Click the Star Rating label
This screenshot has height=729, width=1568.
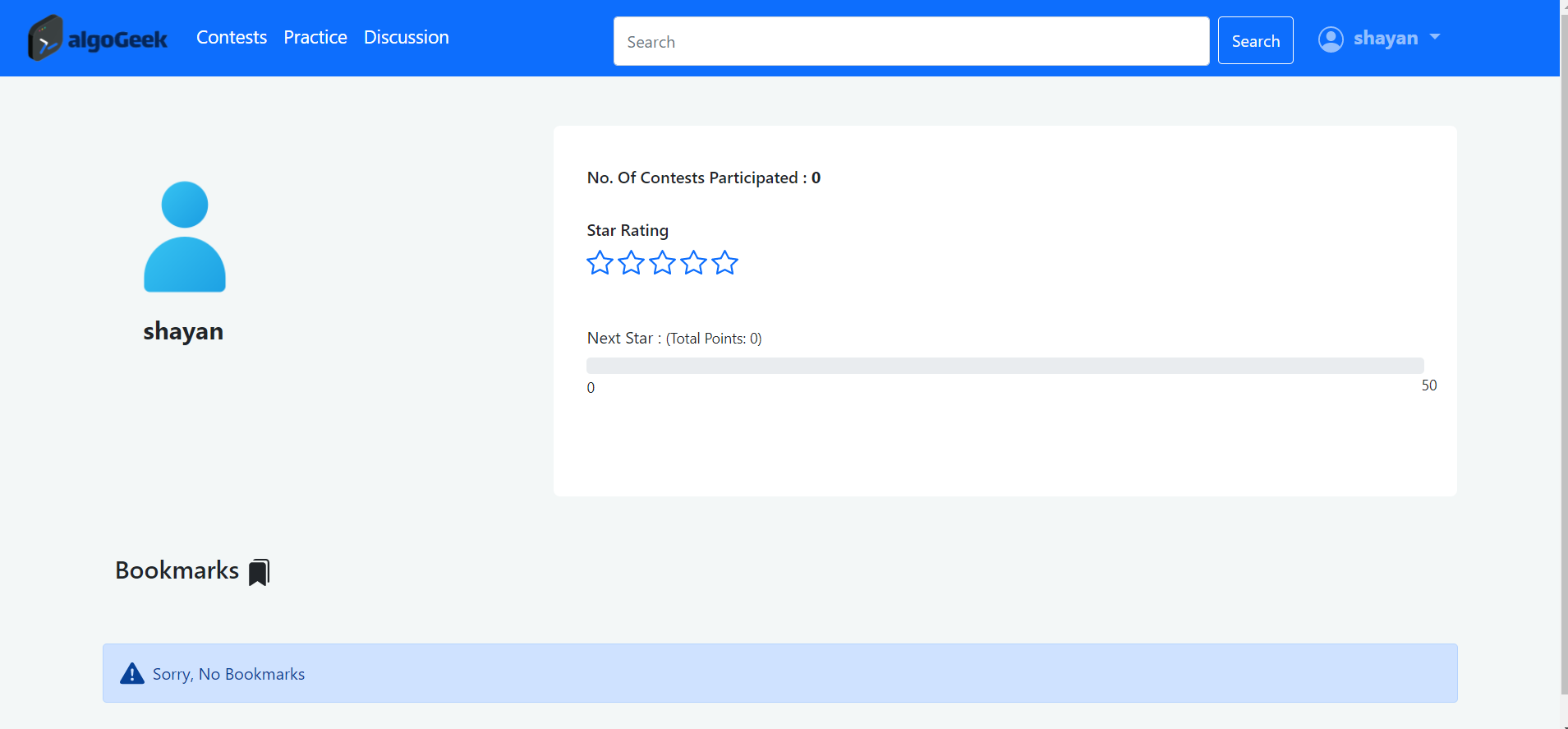pos(628,230)
